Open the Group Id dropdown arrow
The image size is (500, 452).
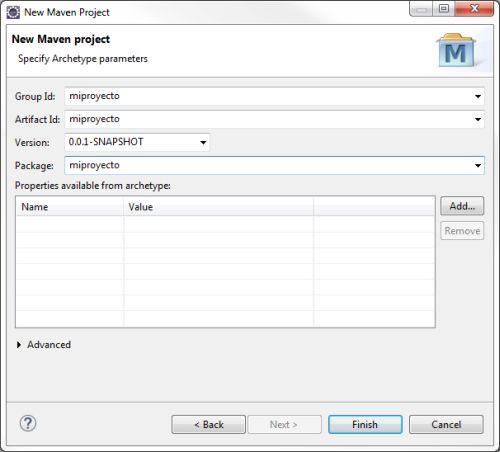coord(478,96)
